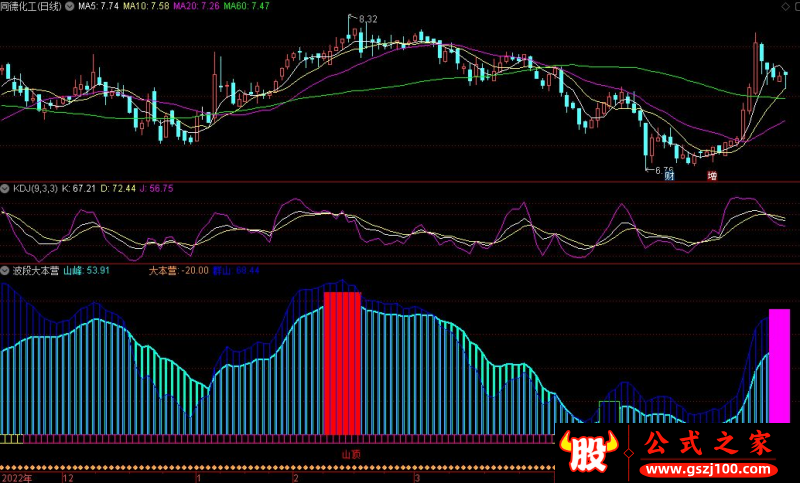Click the red 山顶 bar block

coord(342,362)
